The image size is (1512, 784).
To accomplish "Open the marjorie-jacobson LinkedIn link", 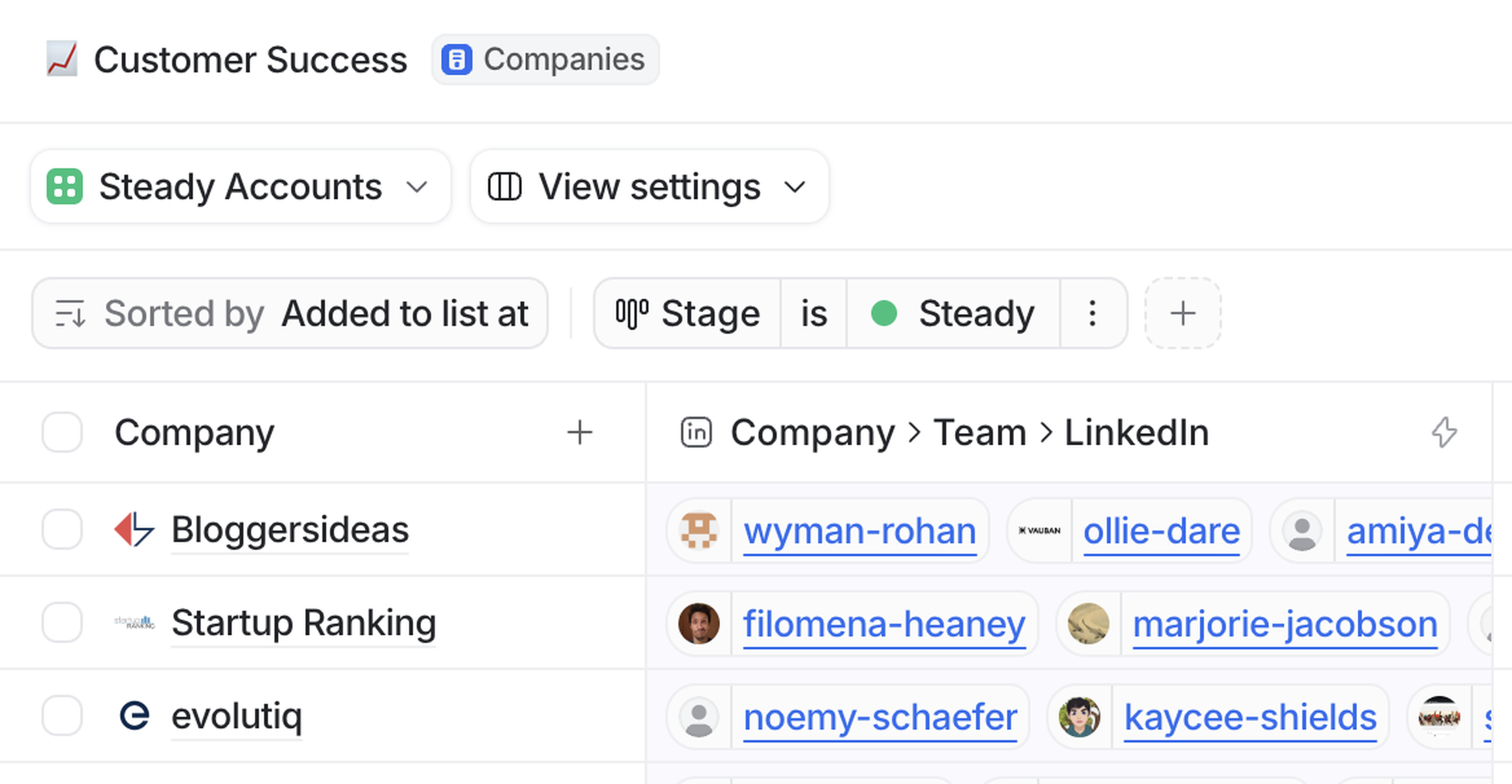I will coord(1284,624).
